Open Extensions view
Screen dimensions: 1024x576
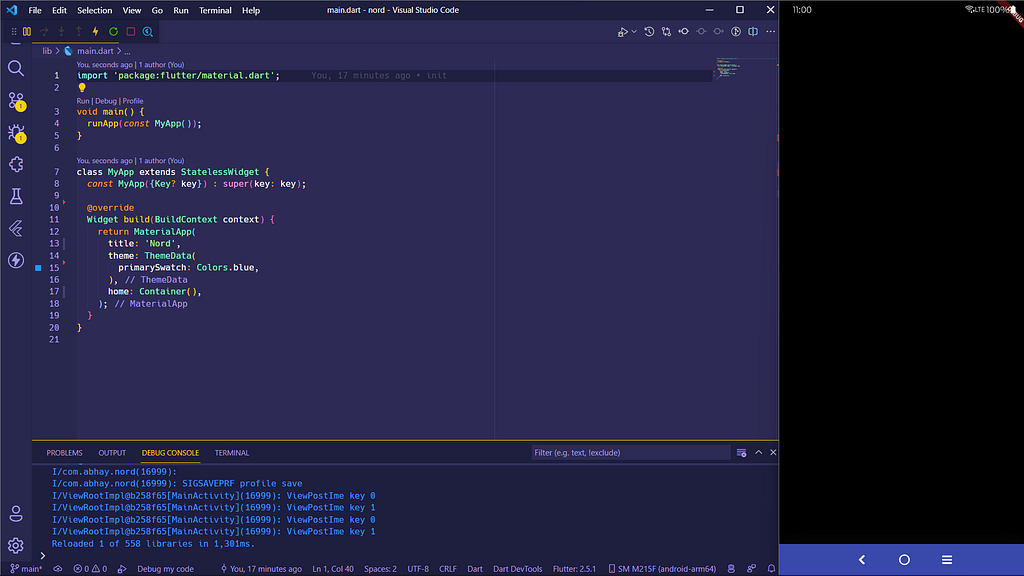pos(16,165)
